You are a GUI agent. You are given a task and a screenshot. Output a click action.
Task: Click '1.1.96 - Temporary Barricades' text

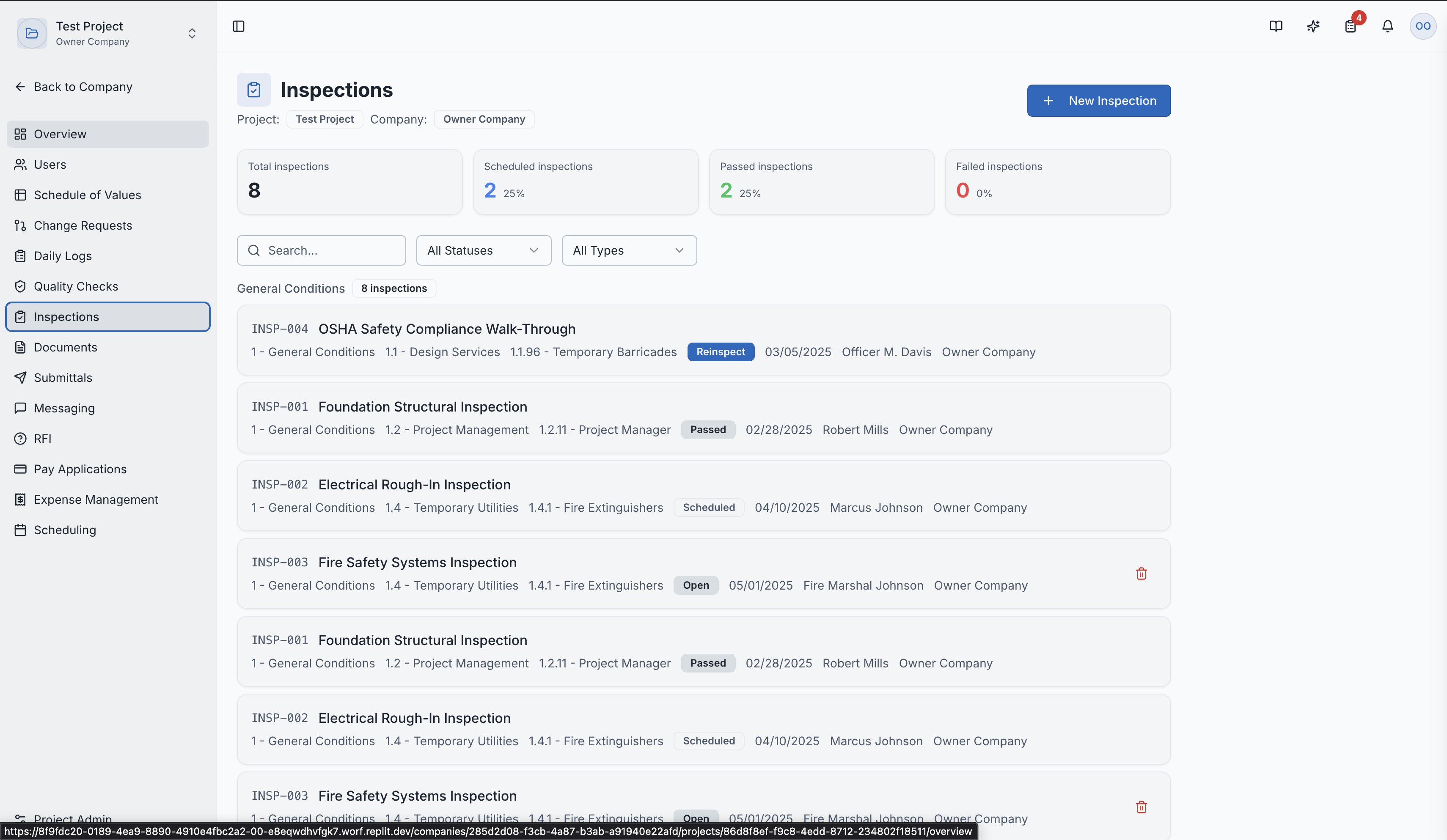(x=593, y=352)
